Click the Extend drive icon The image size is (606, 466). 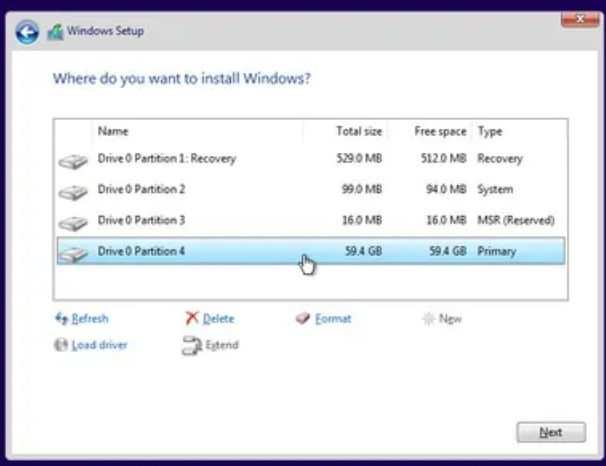click(x=192, y=345)
